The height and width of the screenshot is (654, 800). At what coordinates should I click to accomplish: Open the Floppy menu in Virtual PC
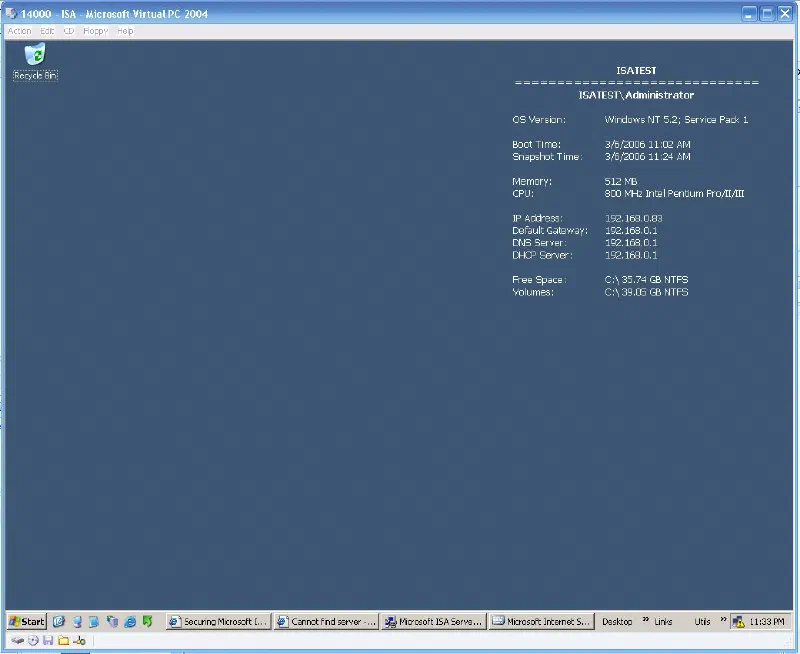95,31
